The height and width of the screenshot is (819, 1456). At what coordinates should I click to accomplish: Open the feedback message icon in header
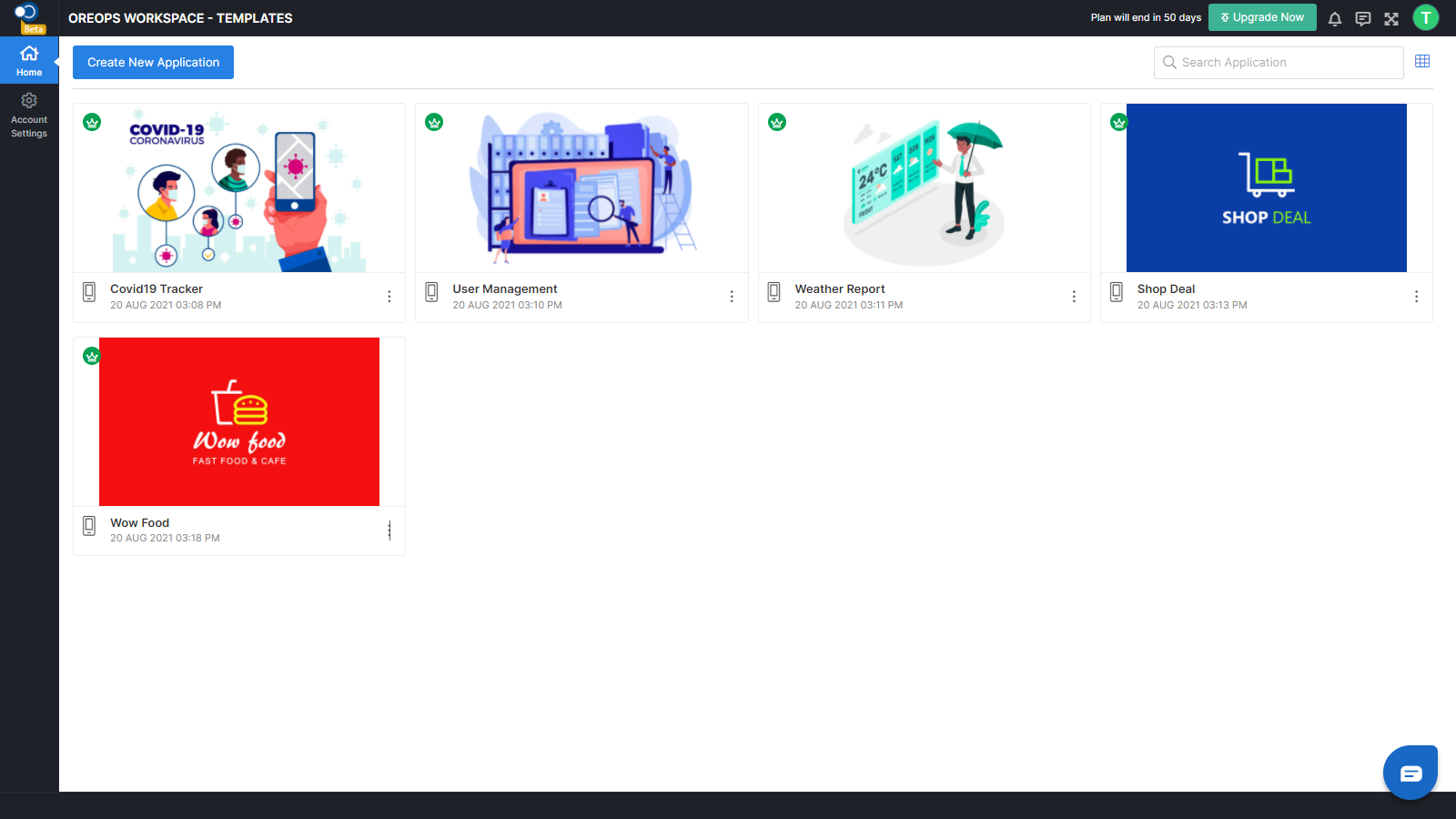click(x=1363, y=18)
